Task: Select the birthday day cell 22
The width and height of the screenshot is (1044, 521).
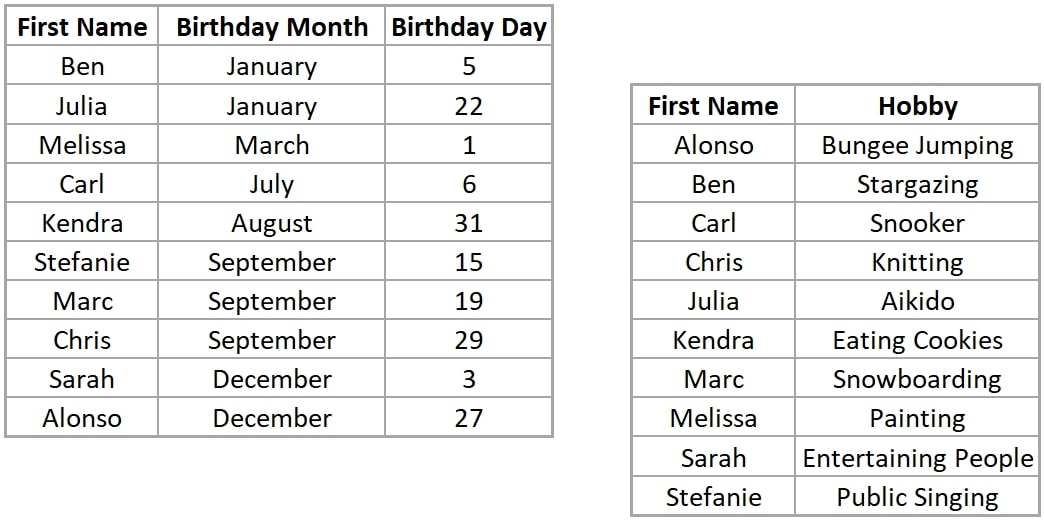Action: click(x=469, y=105)
